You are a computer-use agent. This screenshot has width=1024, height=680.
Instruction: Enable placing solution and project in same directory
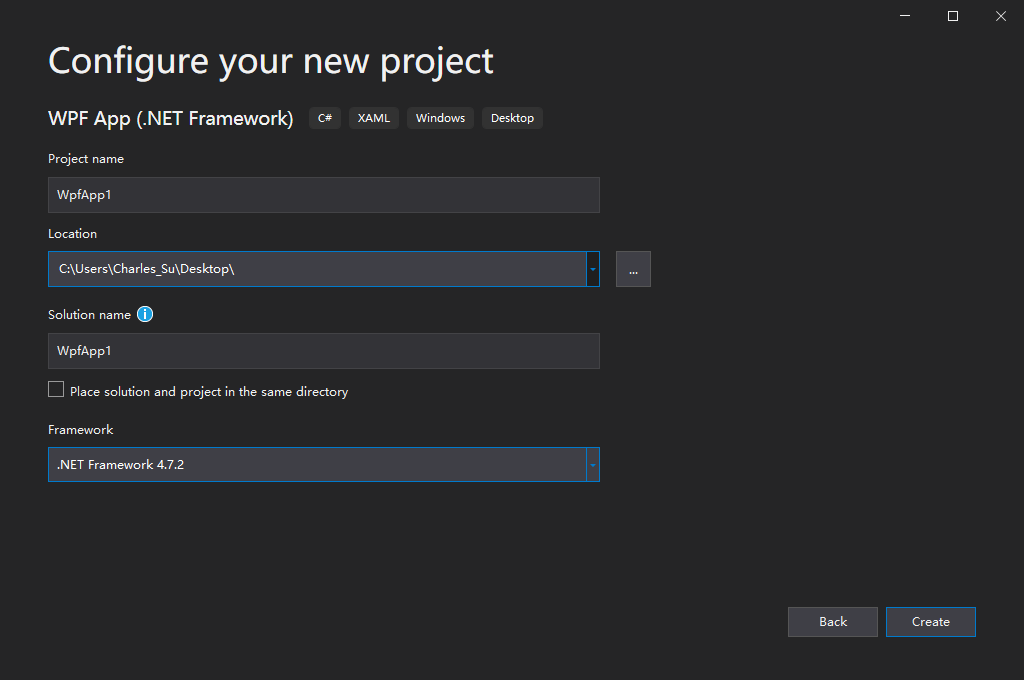(56, 390)
